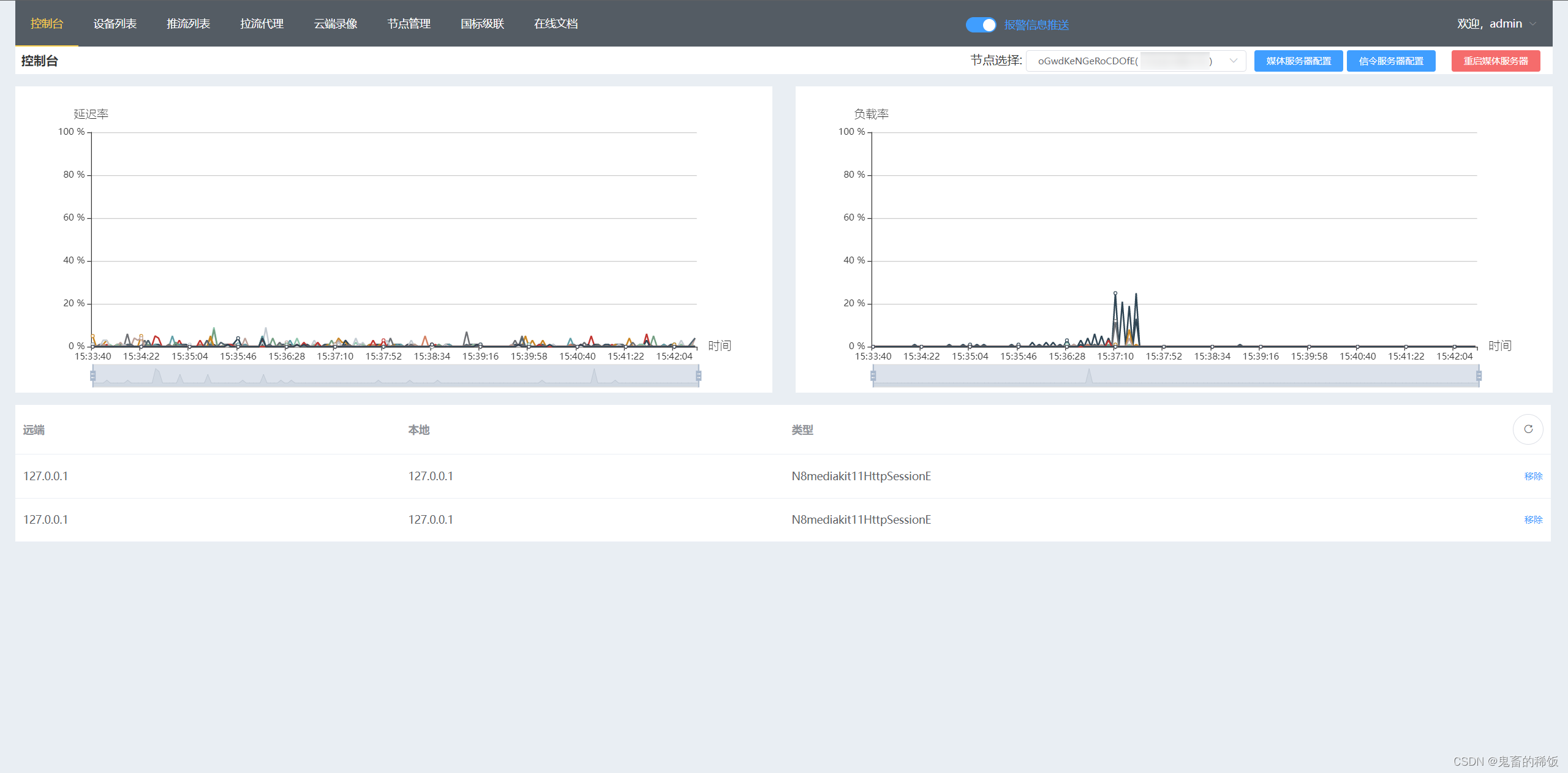The image size is (1568, 773).
Task: Click first row N8mediakit11HttpSessionE type cell
Action: 861,476
